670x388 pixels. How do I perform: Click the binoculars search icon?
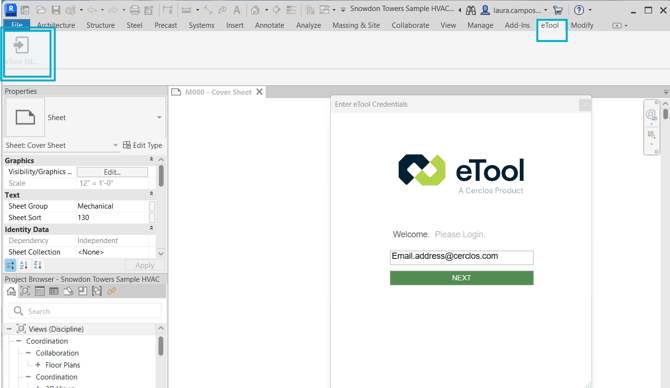click(x=471, y=10)
